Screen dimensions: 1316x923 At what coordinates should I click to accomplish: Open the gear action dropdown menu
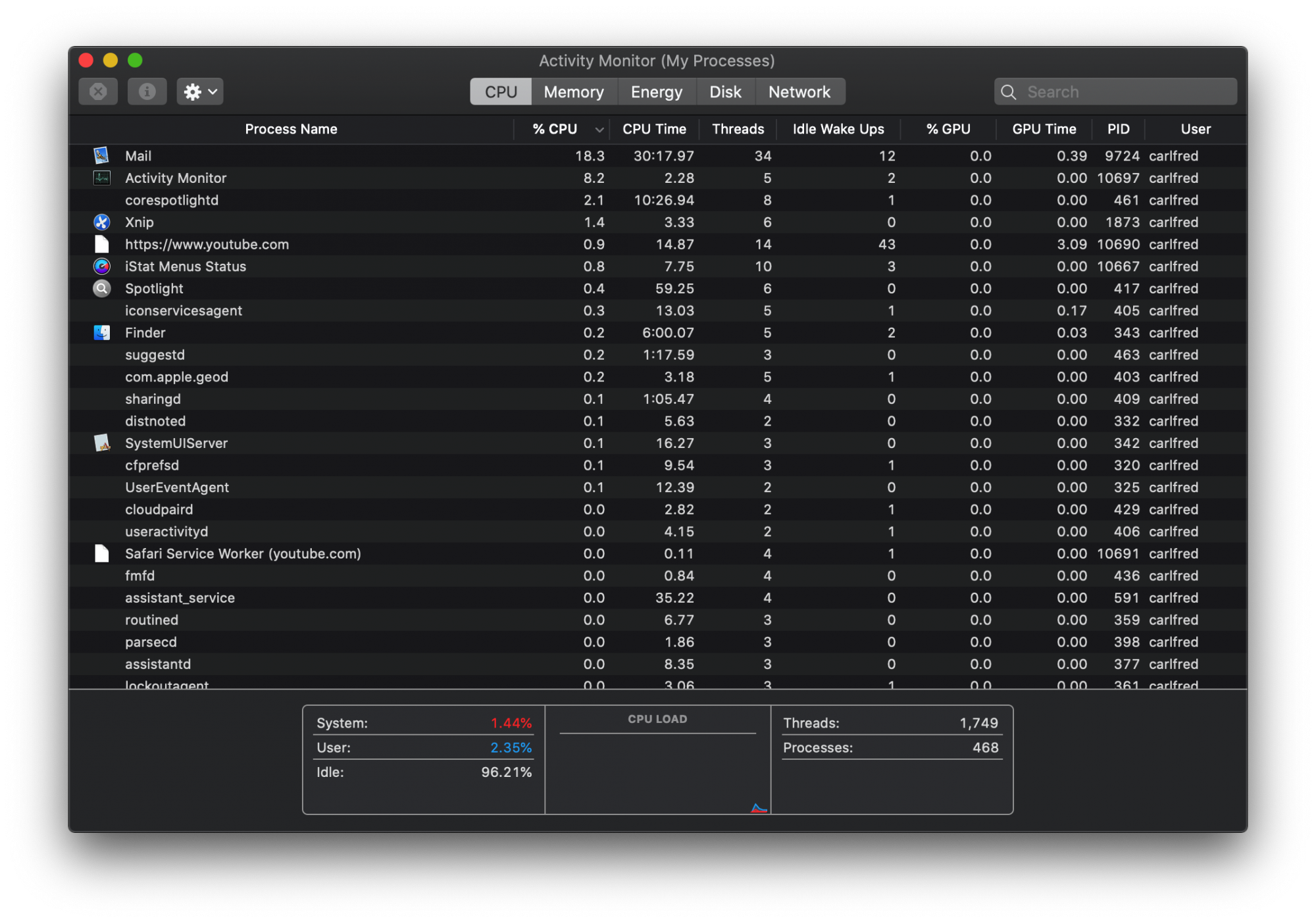click(x=199, y=91)
